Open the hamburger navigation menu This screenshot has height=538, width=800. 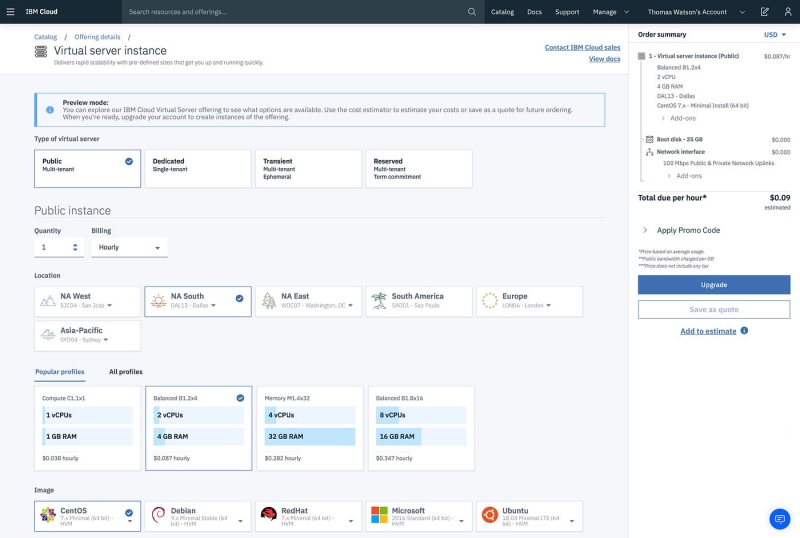tap(10, 11)
